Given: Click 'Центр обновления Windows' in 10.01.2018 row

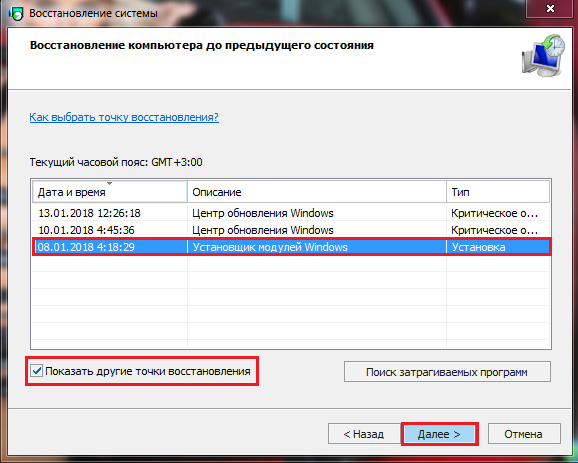Looking at the screenshot, I should 263,230.
